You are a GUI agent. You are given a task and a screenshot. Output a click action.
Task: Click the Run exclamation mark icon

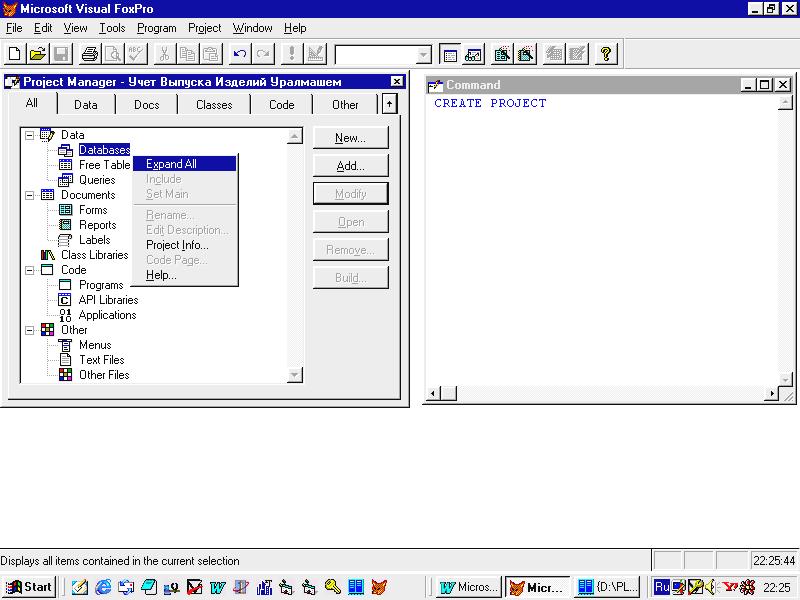tap(292, 54)
